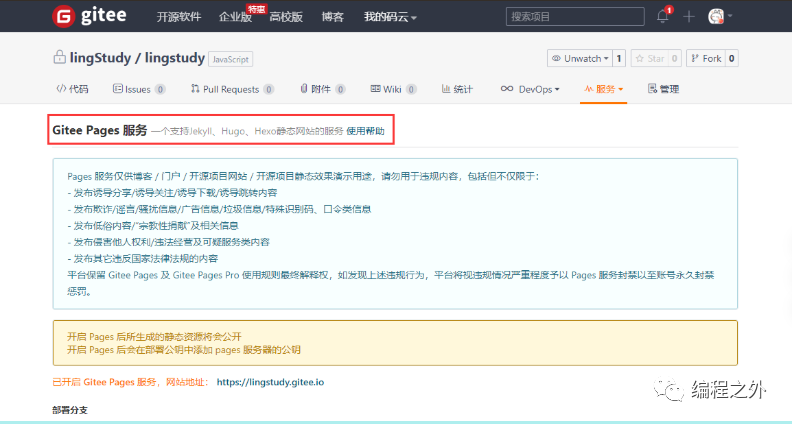The height and width of the screenshot is (424, 792).
Task: Click the watcher count 1
Action: coord(619,59)
